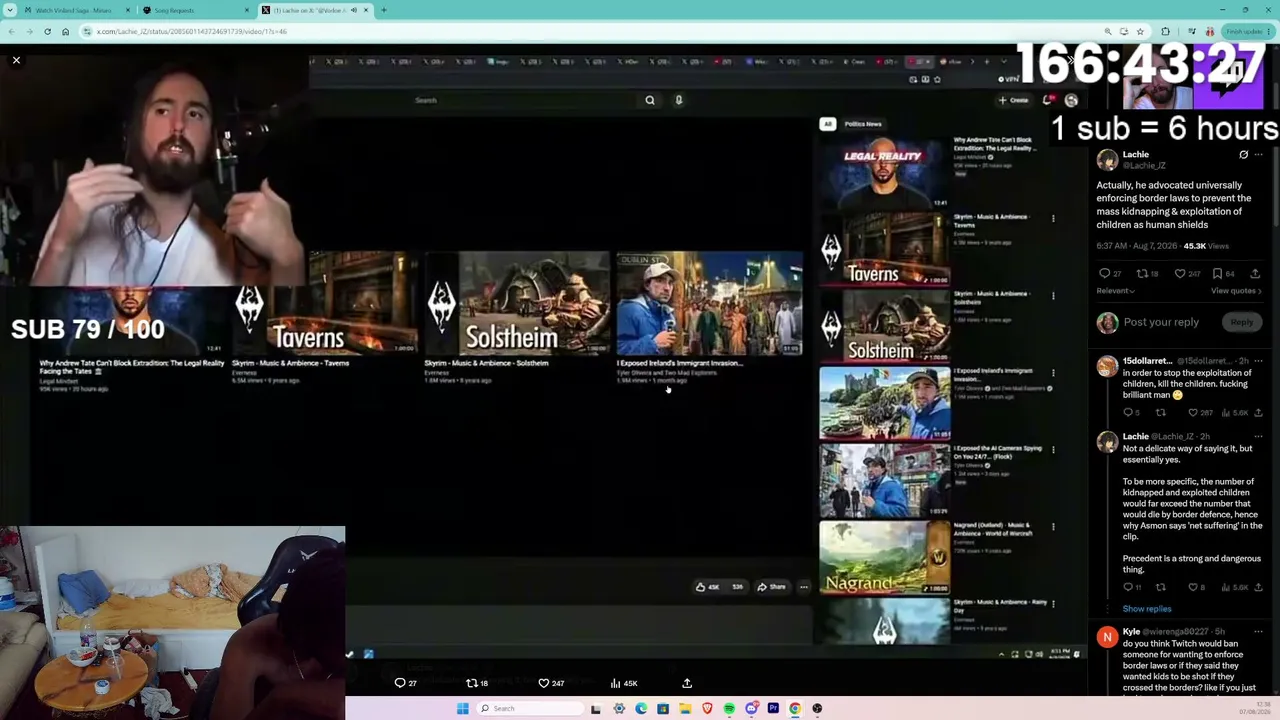1280x720 pixels.
Task: Comment on 15dollarret's reply
Action: (x=1128, y=412)
